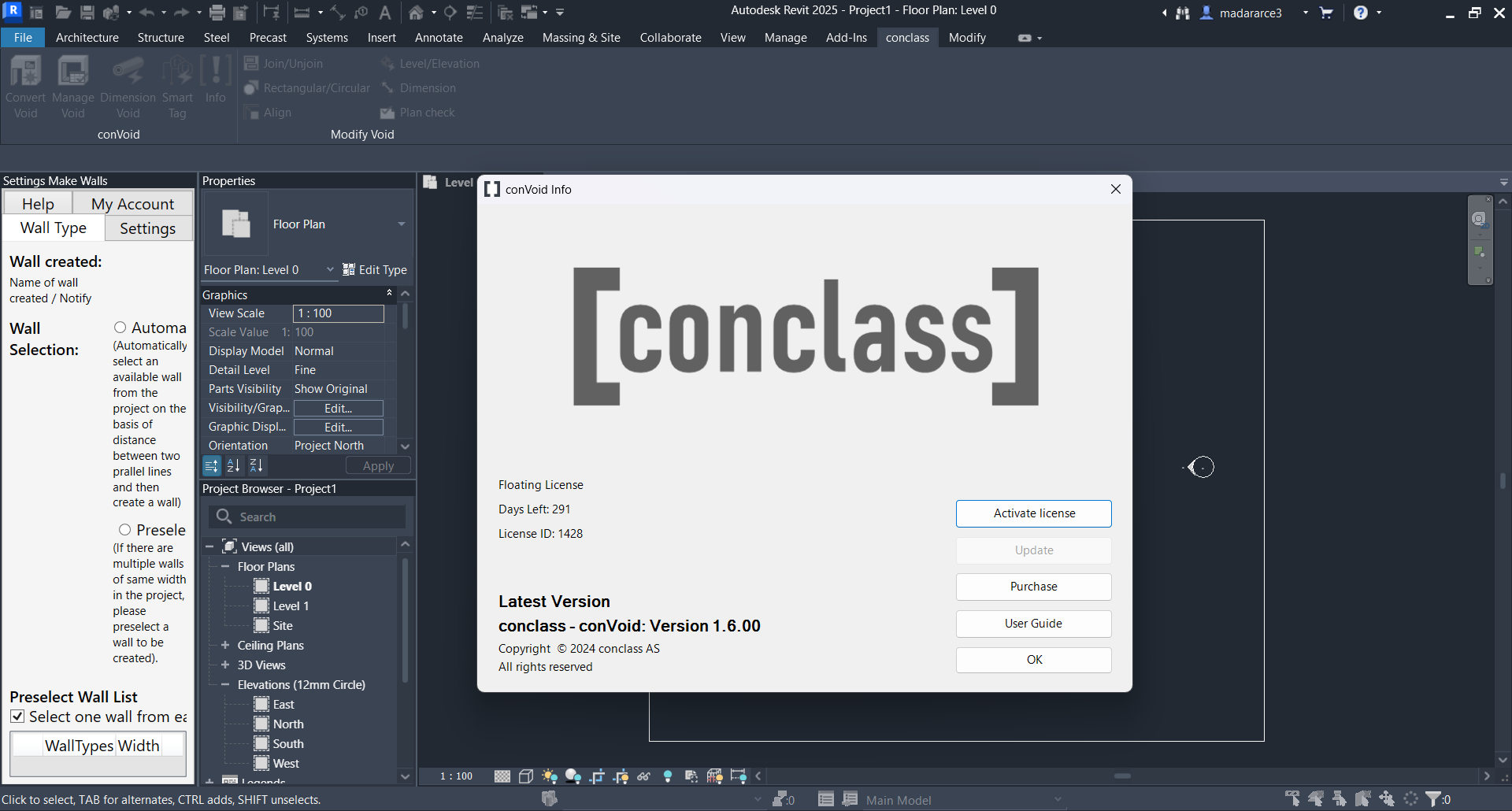This screenshot has width=1512, height=811.
Task: Switch to the Annotate ribbon tab
Action: point(439,38)
